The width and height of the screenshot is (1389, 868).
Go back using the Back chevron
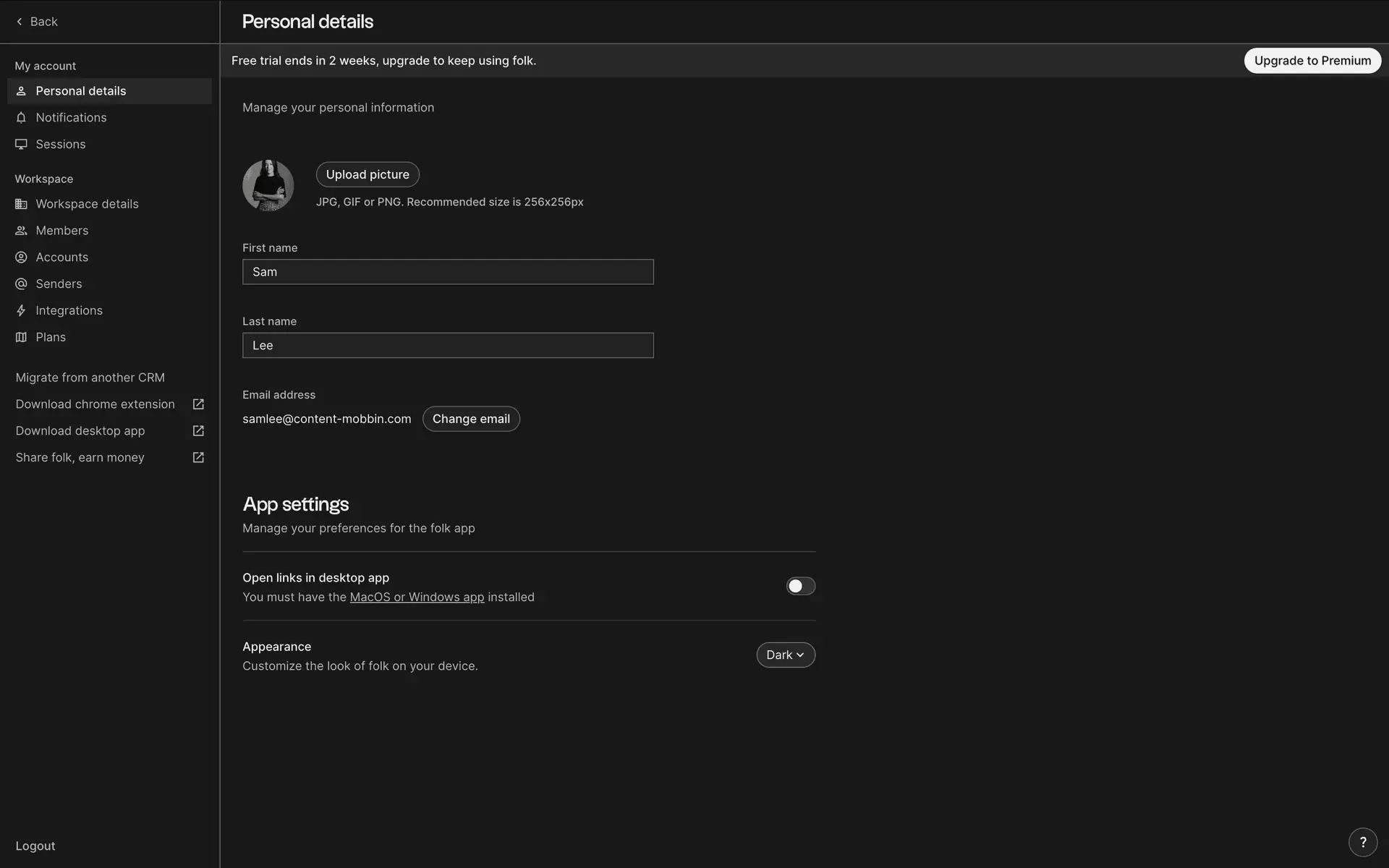[x=20, y=22]
